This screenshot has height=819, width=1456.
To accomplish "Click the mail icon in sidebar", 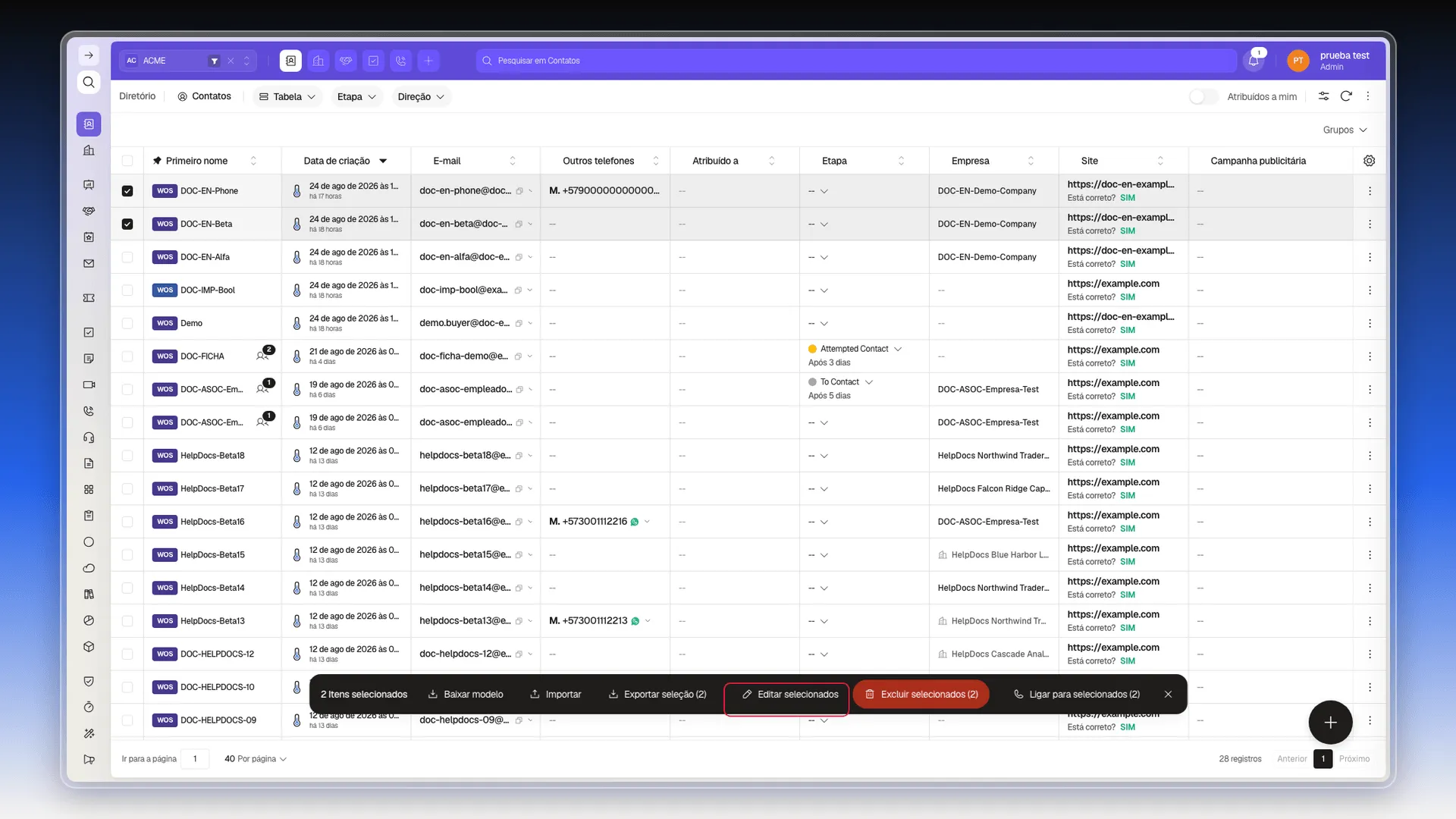I will coord(89,264).
